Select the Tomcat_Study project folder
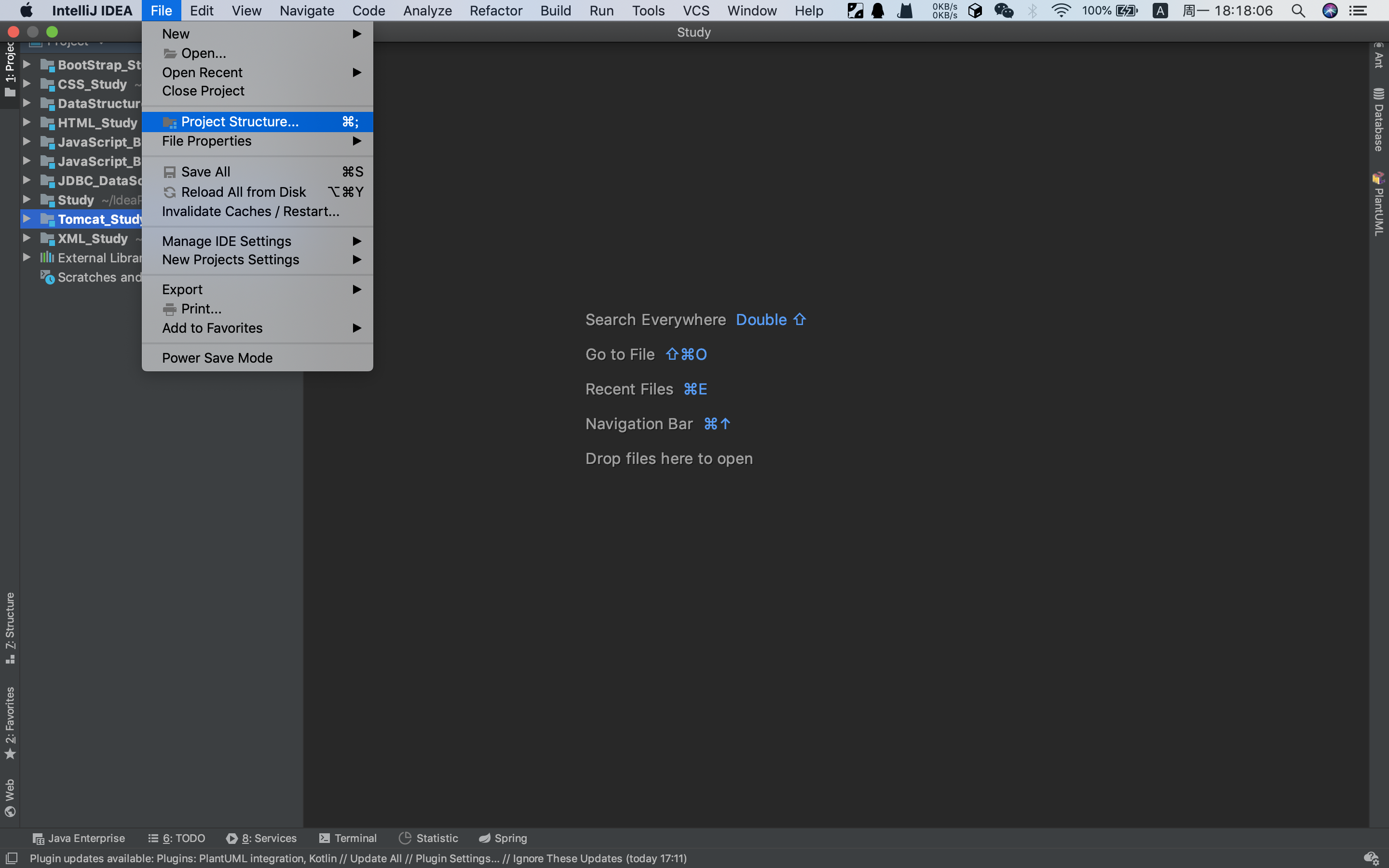Image resolution: width=1389 pixels, height=868 pixels. (99, 219)
